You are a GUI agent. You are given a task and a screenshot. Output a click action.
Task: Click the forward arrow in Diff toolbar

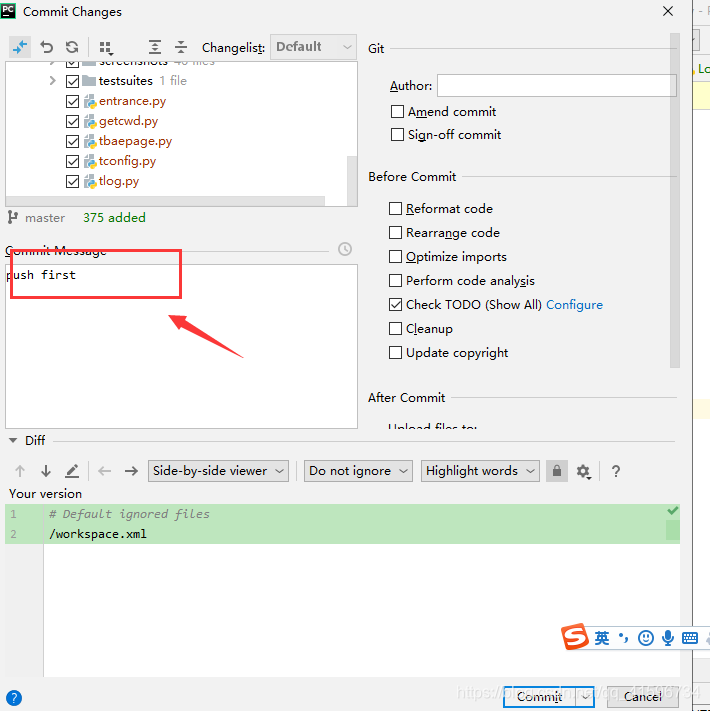[x=131, y=471]
